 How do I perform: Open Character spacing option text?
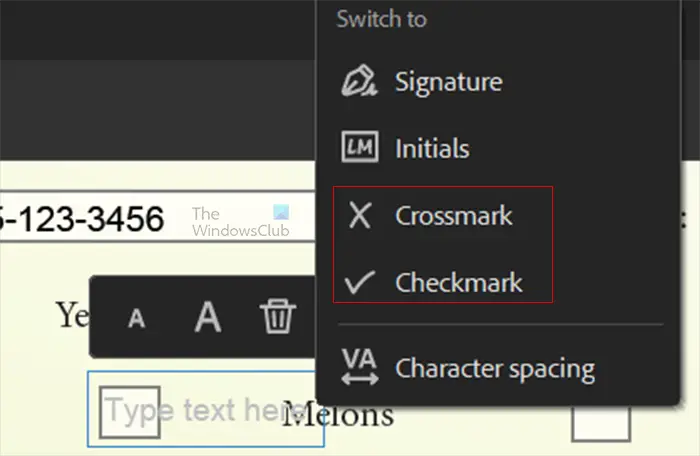495,368
